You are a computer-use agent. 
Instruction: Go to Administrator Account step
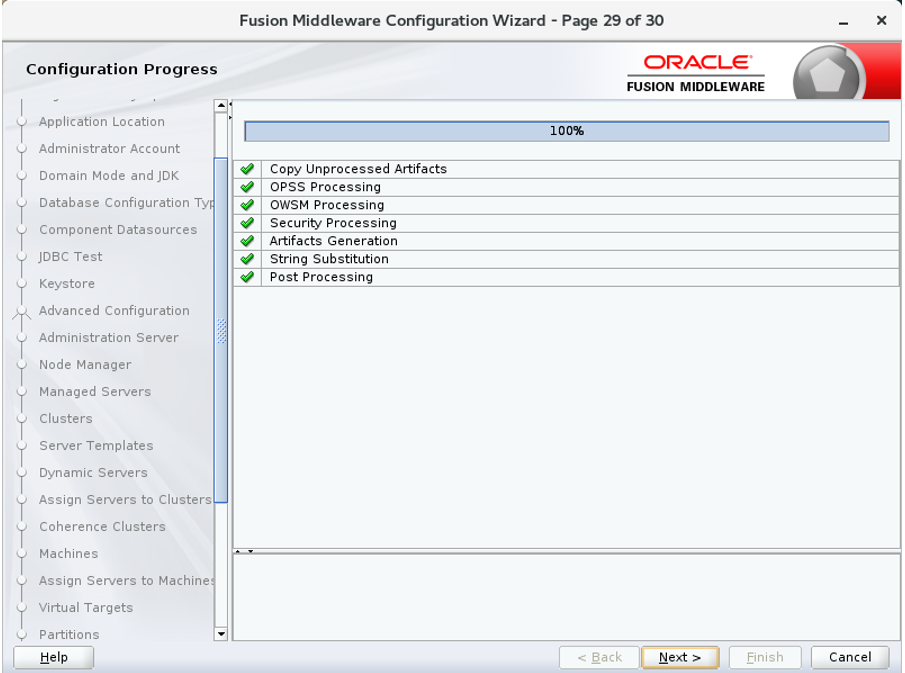[109, 149]
